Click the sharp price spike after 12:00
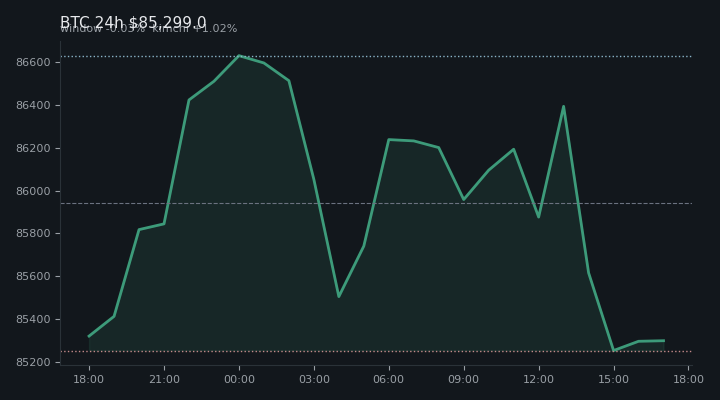 coord(563,107)
